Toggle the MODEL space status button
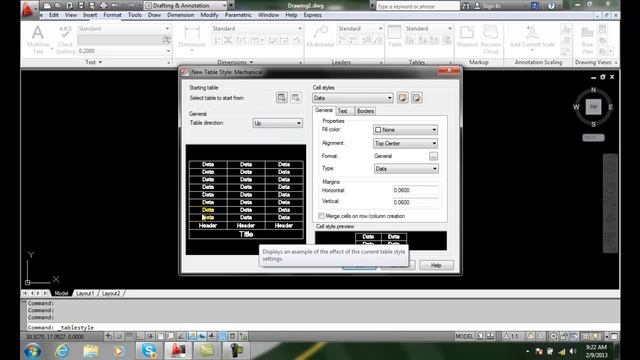640x360 pixels. [464, 336]
